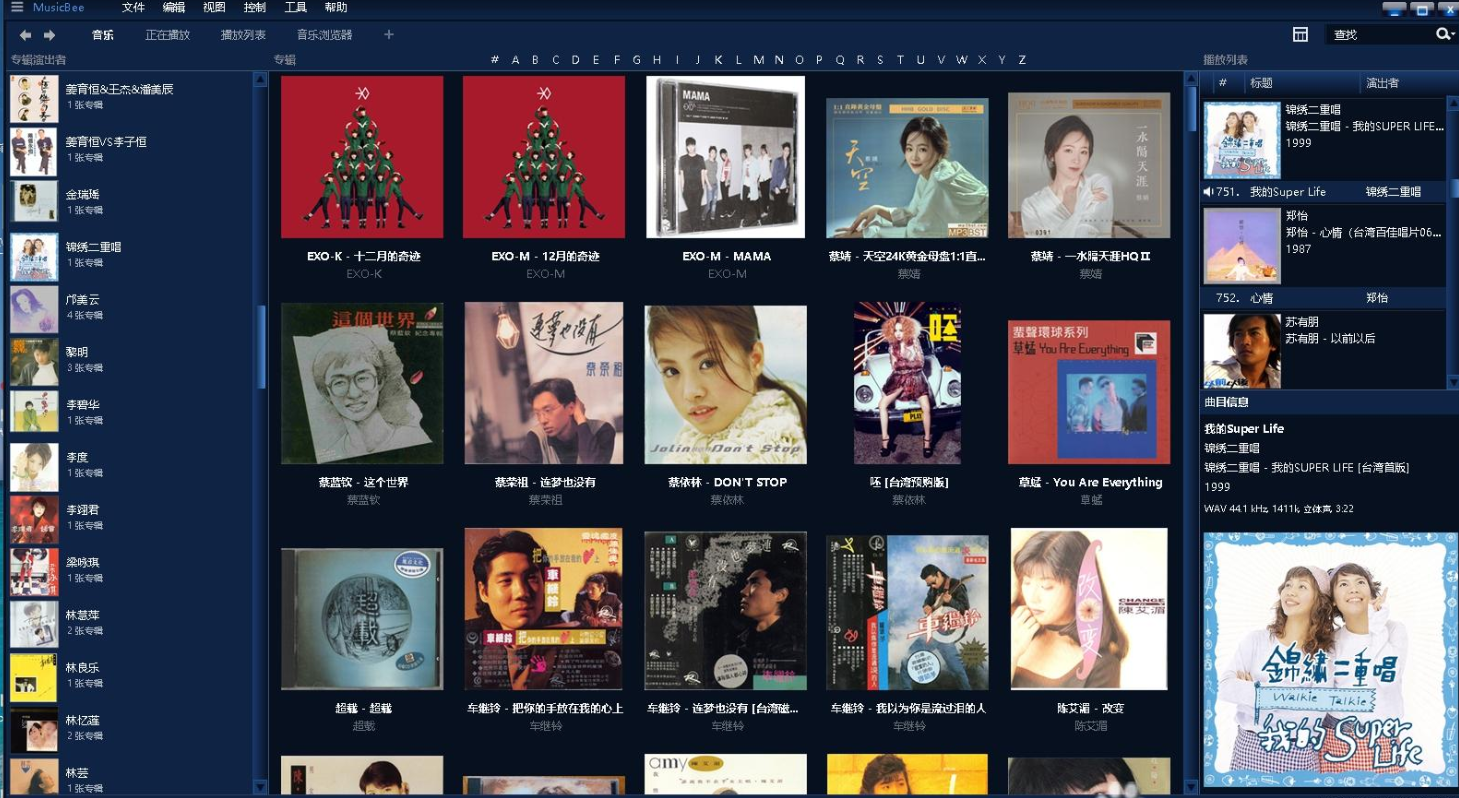
Task: Open the 工具 menu
Action: [x=296, y=8]
